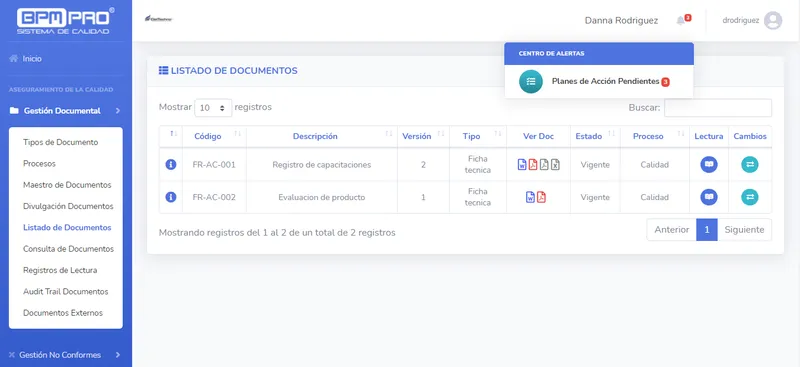This screenshot has width=800, height=367.
Task: Open Maestro de Documentos menu item
Action: tap(67, 185)
